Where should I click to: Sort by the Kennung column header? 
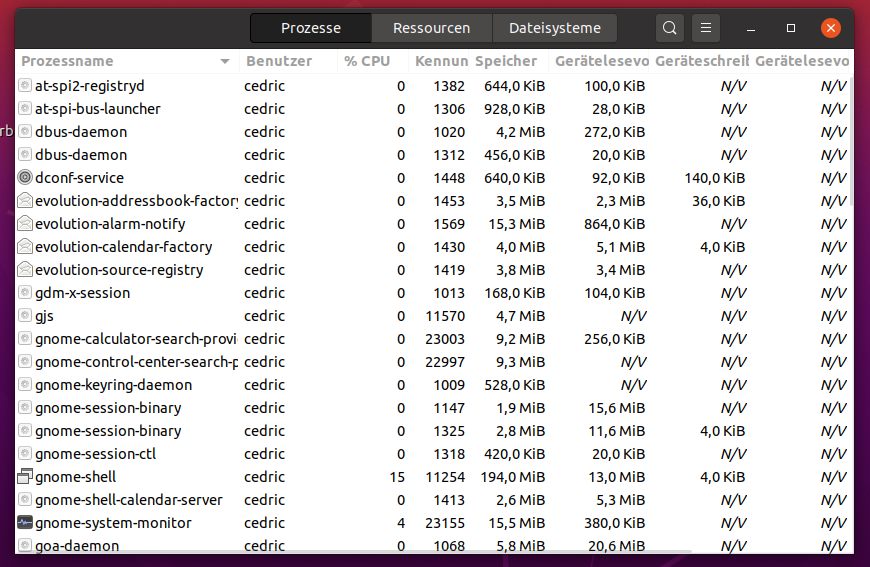coord(440,62)
